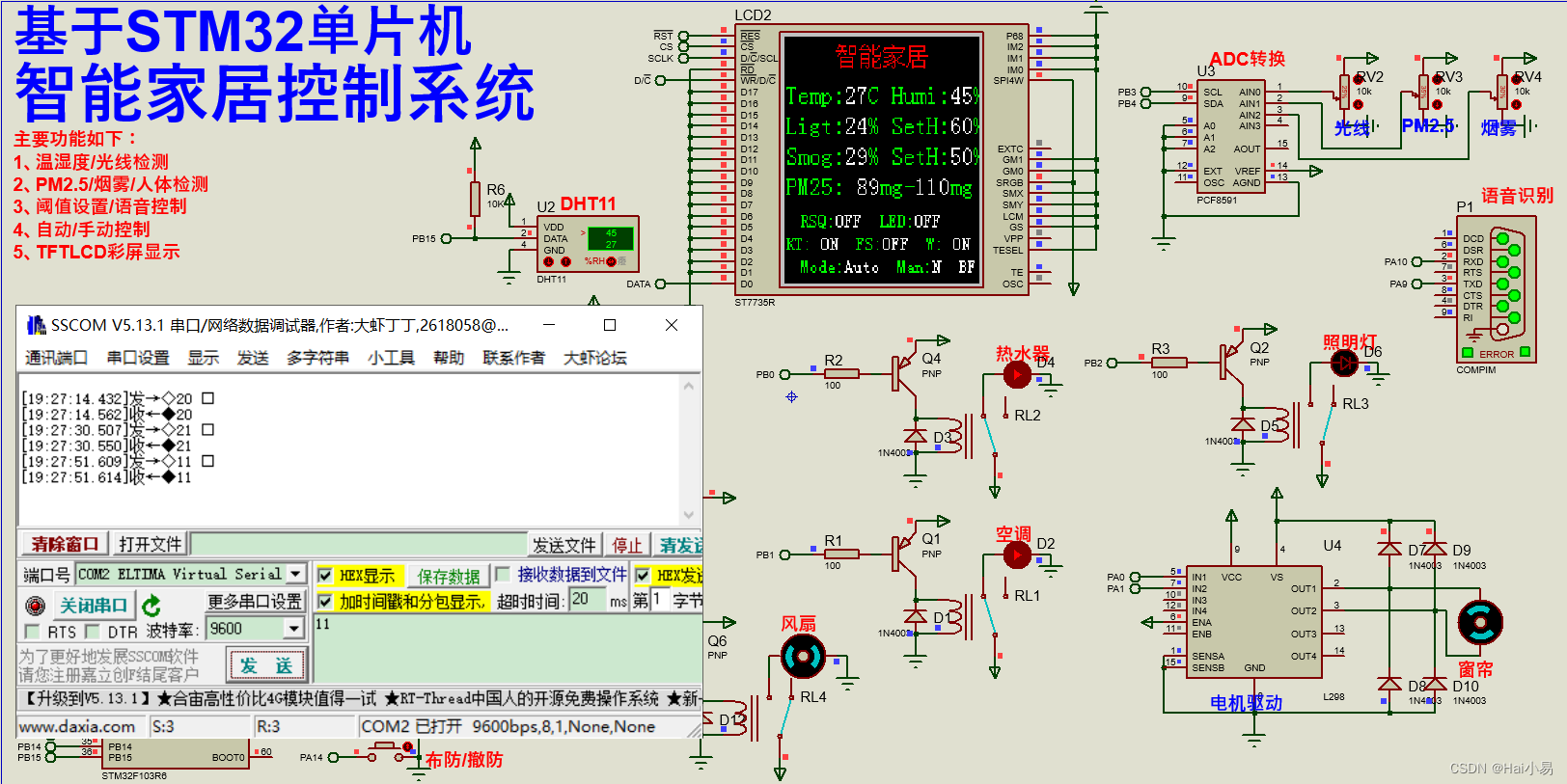Enable the DTR checkbox
The image size is (1567, 784).
tap(93, 632)
